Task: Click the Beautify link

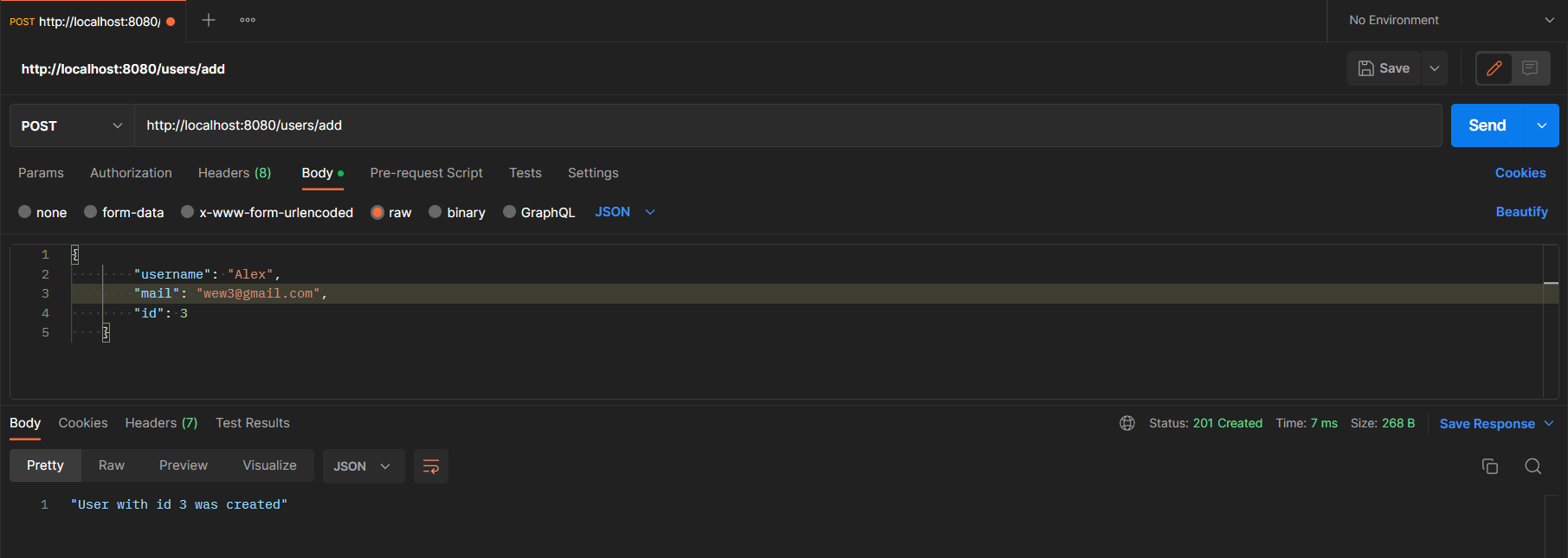Action: tap(1521, 212)
